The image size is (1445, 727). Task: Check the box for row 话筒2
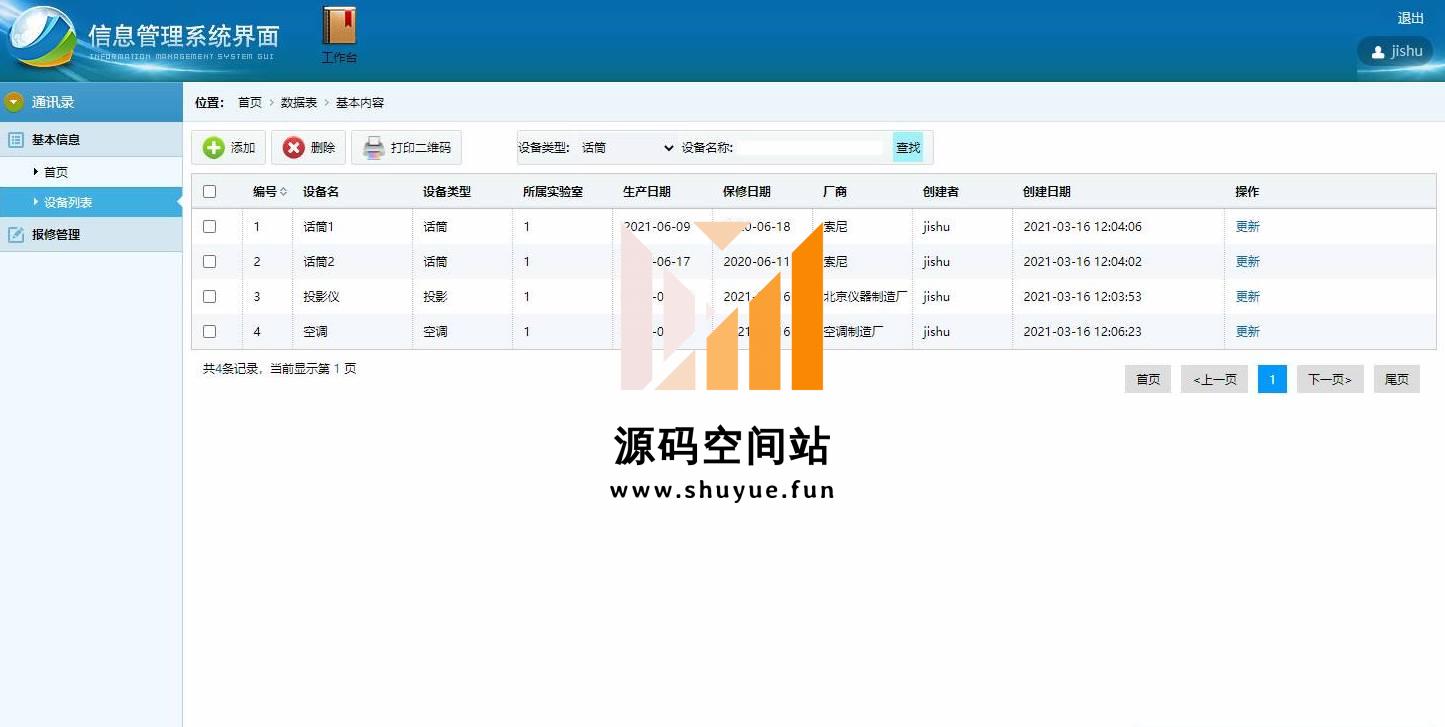[209, 262]
